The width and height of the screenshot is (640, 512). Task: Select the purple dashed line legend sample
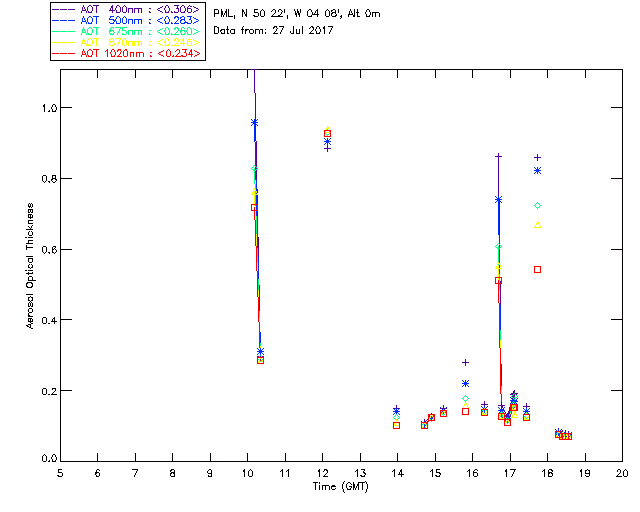pyautogui.click(x=64, y=9)
